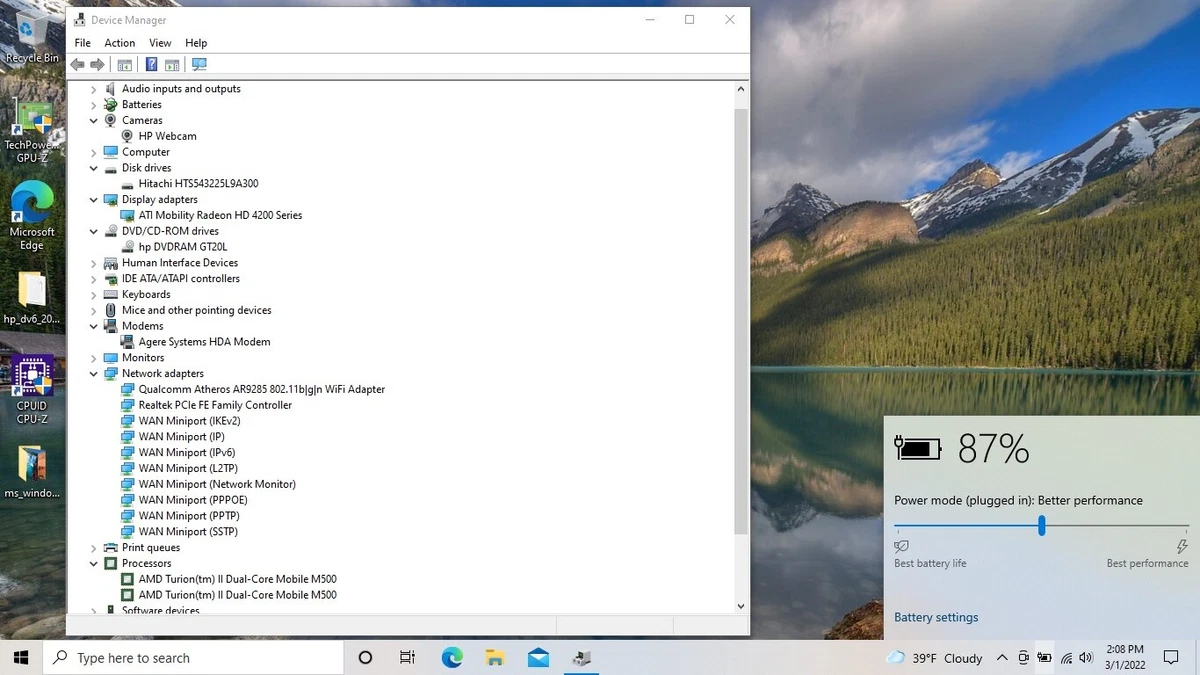Viewport: 1200px width, 675px height.
Task: Open the Help menu
Action: pyautogui.click(x=196, y=43)
